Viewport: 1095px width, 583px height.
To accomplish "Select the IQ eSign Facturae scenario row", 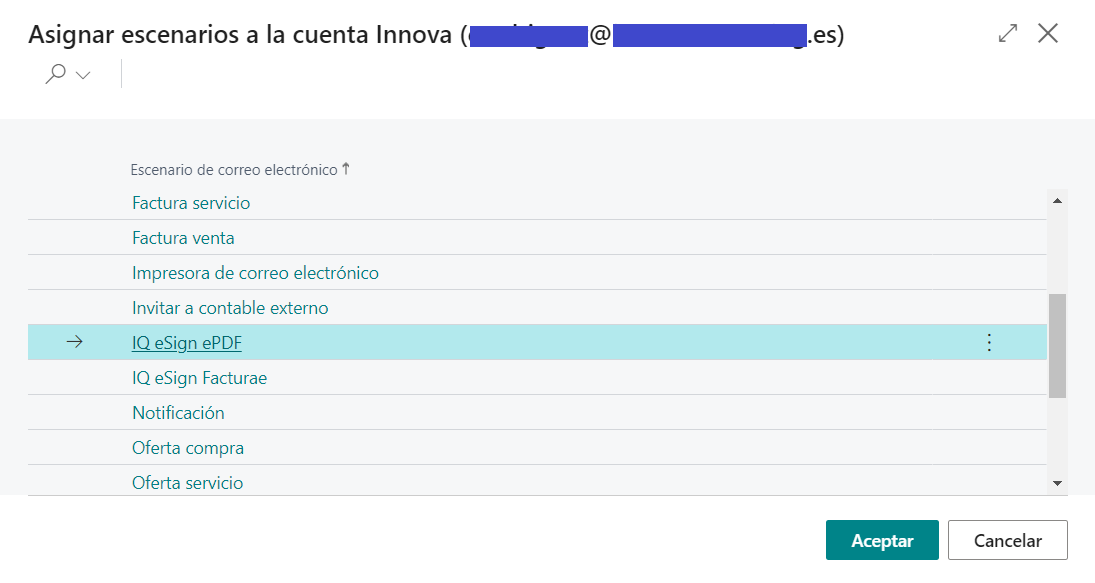I will pos(198,377).
